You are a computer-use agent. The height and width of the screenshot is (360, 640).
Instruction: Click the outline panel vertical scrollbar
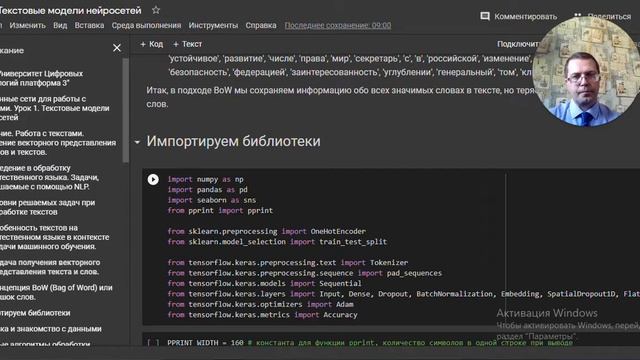(126, 110)
